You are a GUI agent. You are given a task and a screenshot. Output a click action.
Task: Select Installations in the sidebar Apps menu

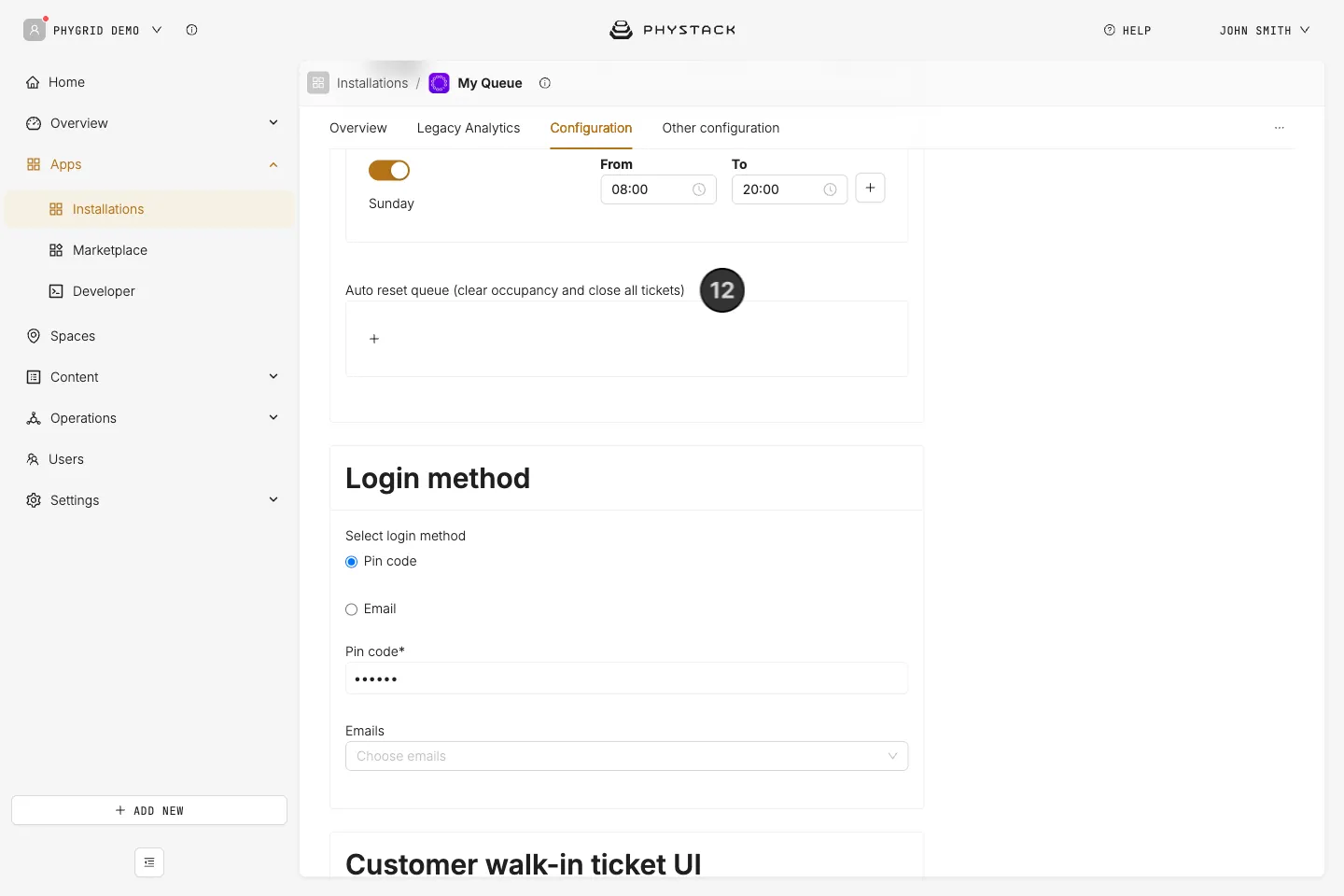(149, 209)
